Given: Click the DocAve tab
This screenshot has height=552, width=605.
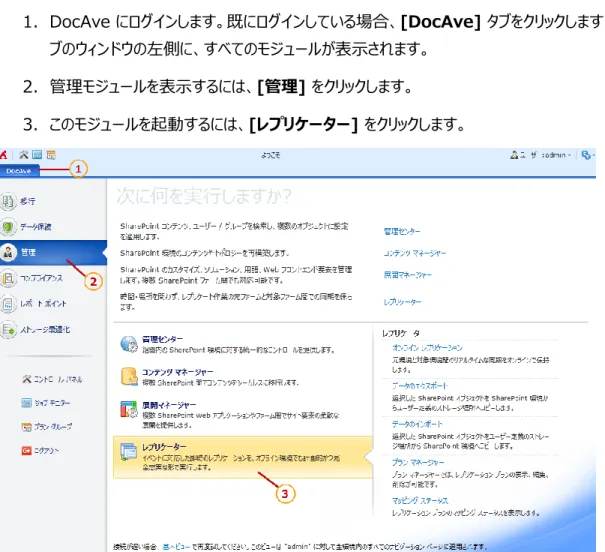Looking at the screenshot, I should [x=19, y=170].
